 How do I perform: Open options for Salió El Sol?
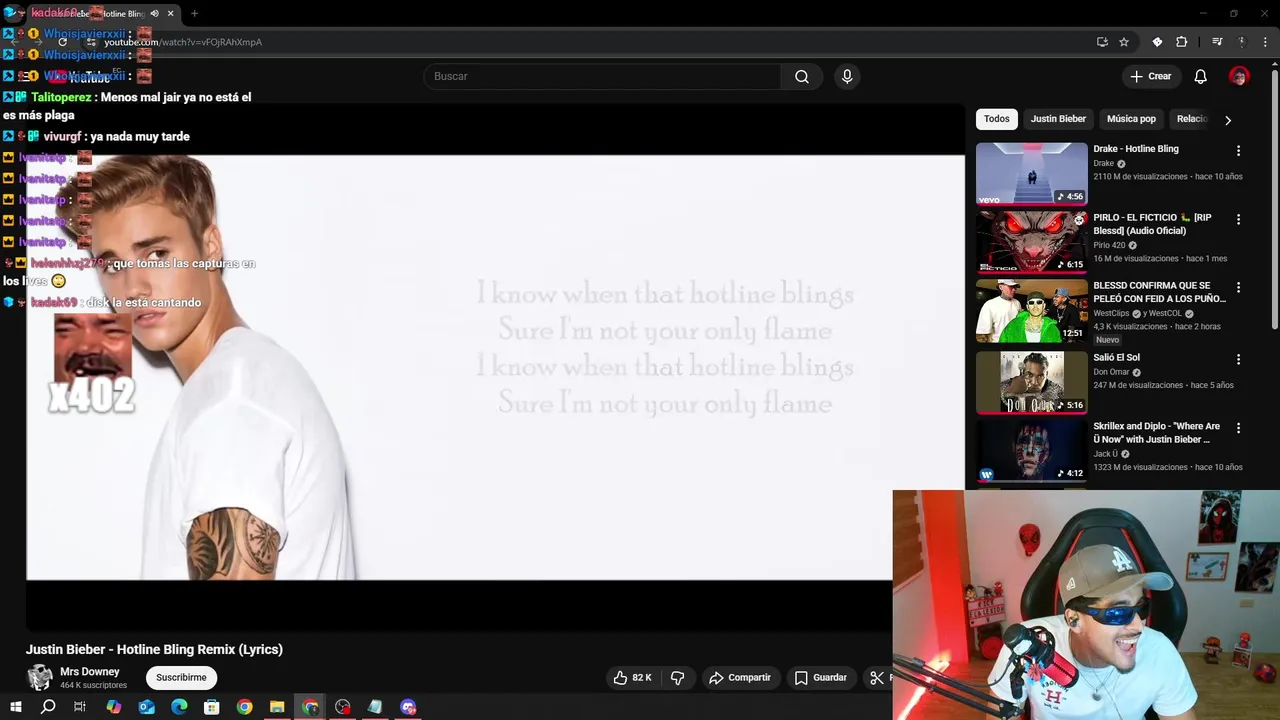[x=1238, y=359]
